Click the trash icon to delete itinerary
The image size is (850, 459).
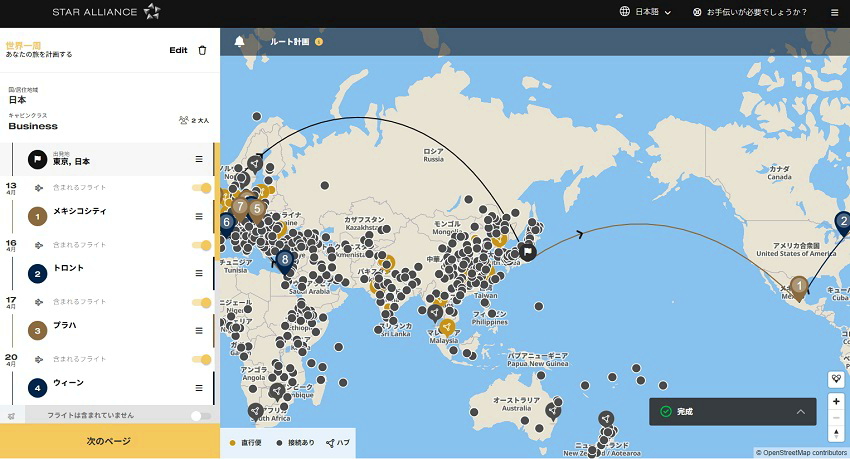point(202,50)
